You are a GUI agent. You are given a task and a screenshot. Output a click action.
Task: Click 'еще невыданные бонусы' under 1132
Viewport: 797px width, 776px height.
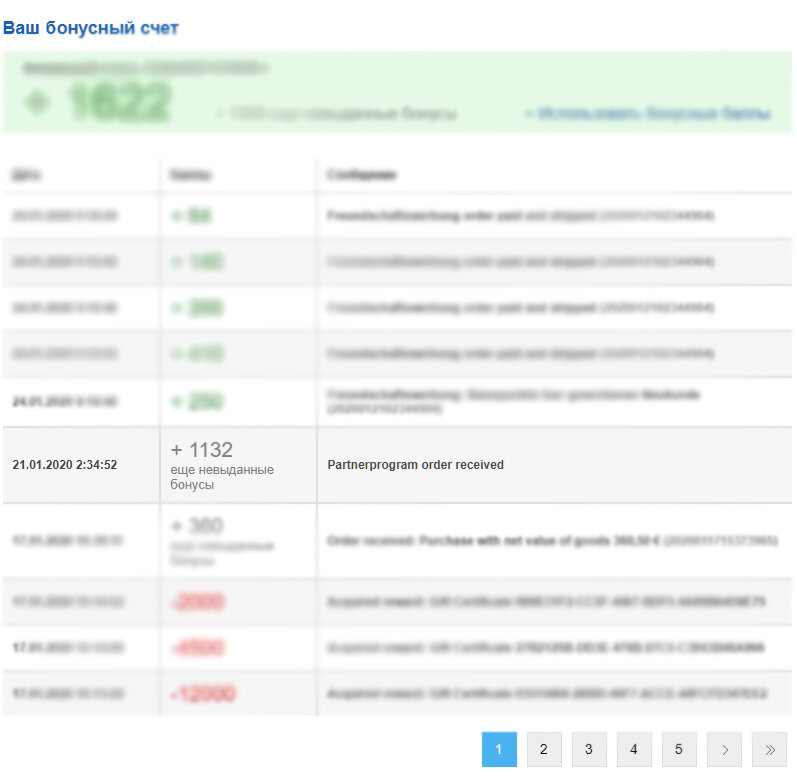222,477
